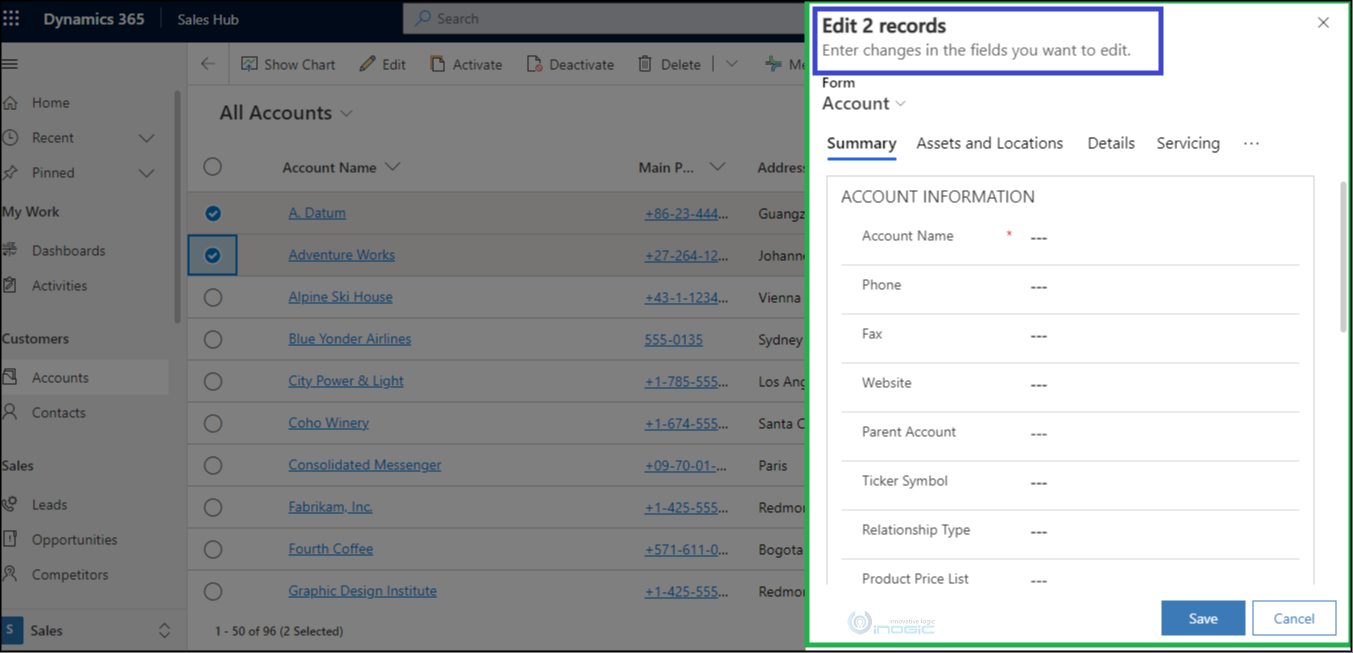1353x653 pixels.
Task: Click the Leads icon in sidebar
Action: pos(10,504)
